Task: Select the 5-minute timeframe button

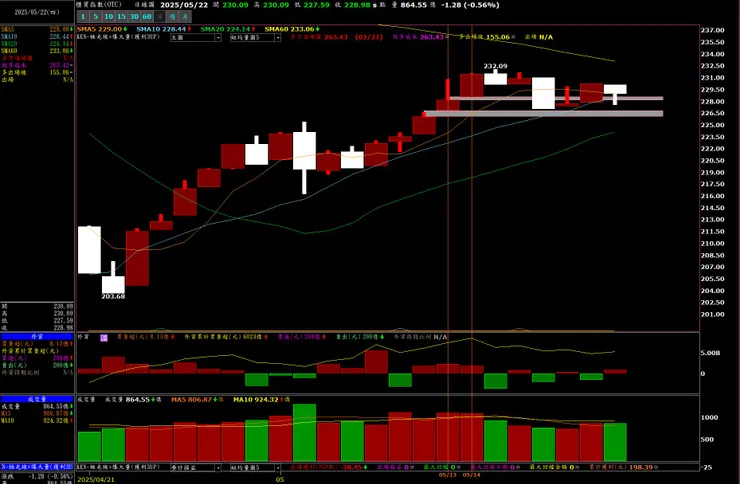Action: tap(96, 17)
